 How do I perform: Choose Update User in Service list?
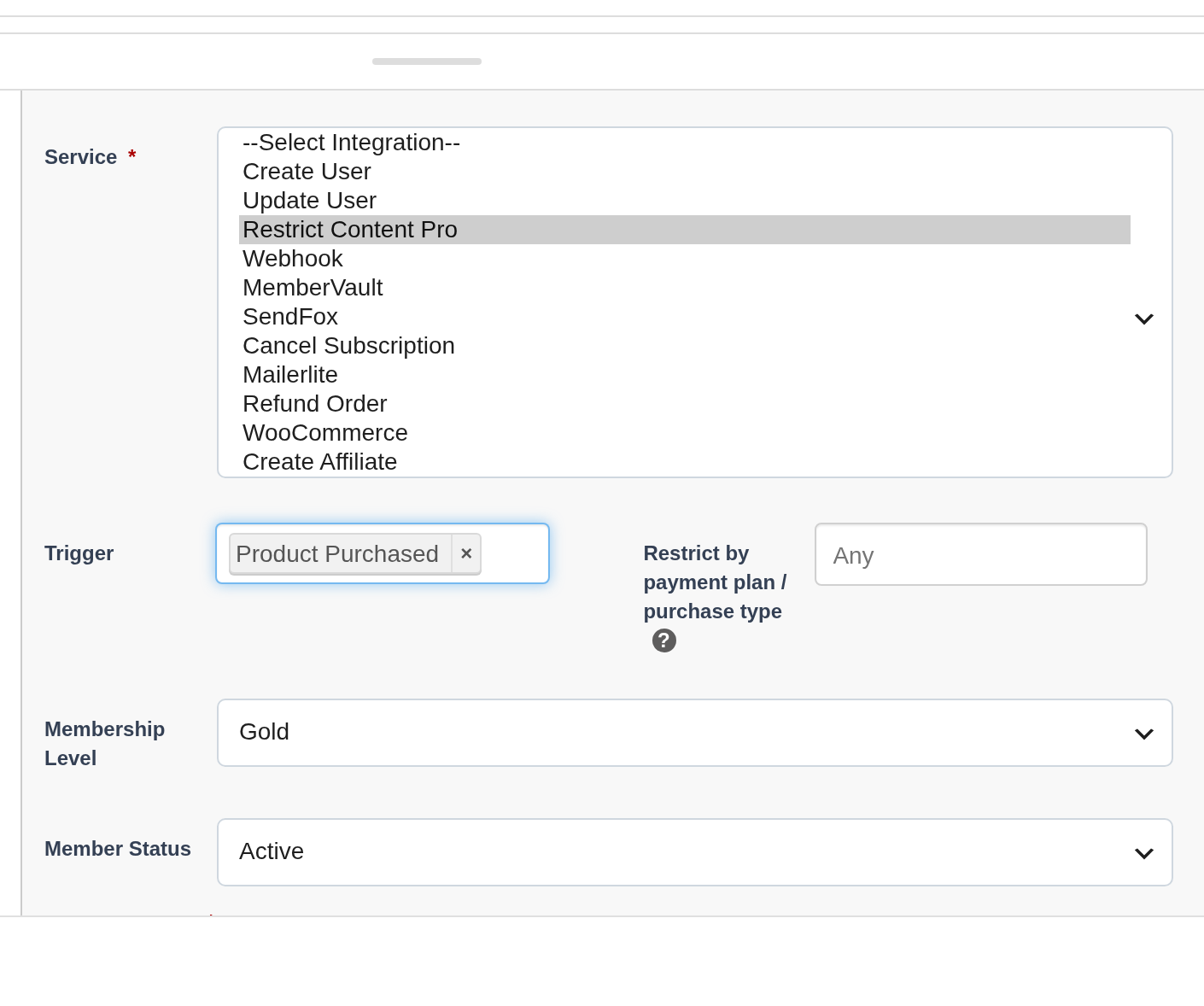click(685, 201)
